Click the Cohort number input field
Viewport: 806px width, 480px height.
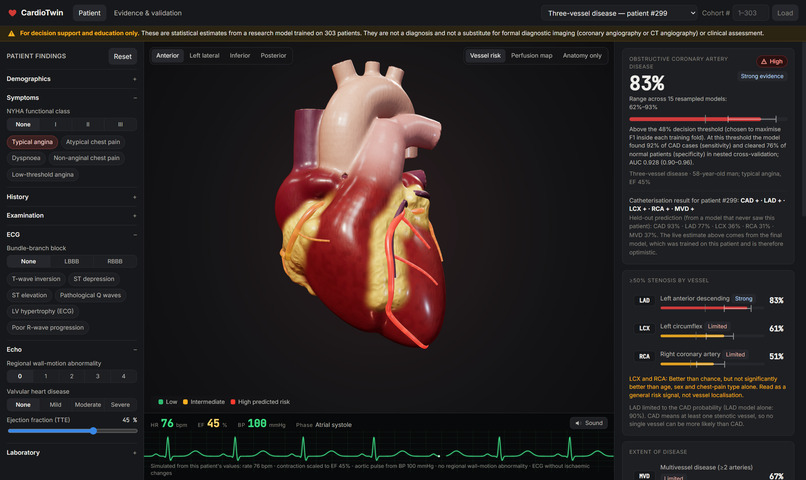pyautogui.click(x=751, y=13)
